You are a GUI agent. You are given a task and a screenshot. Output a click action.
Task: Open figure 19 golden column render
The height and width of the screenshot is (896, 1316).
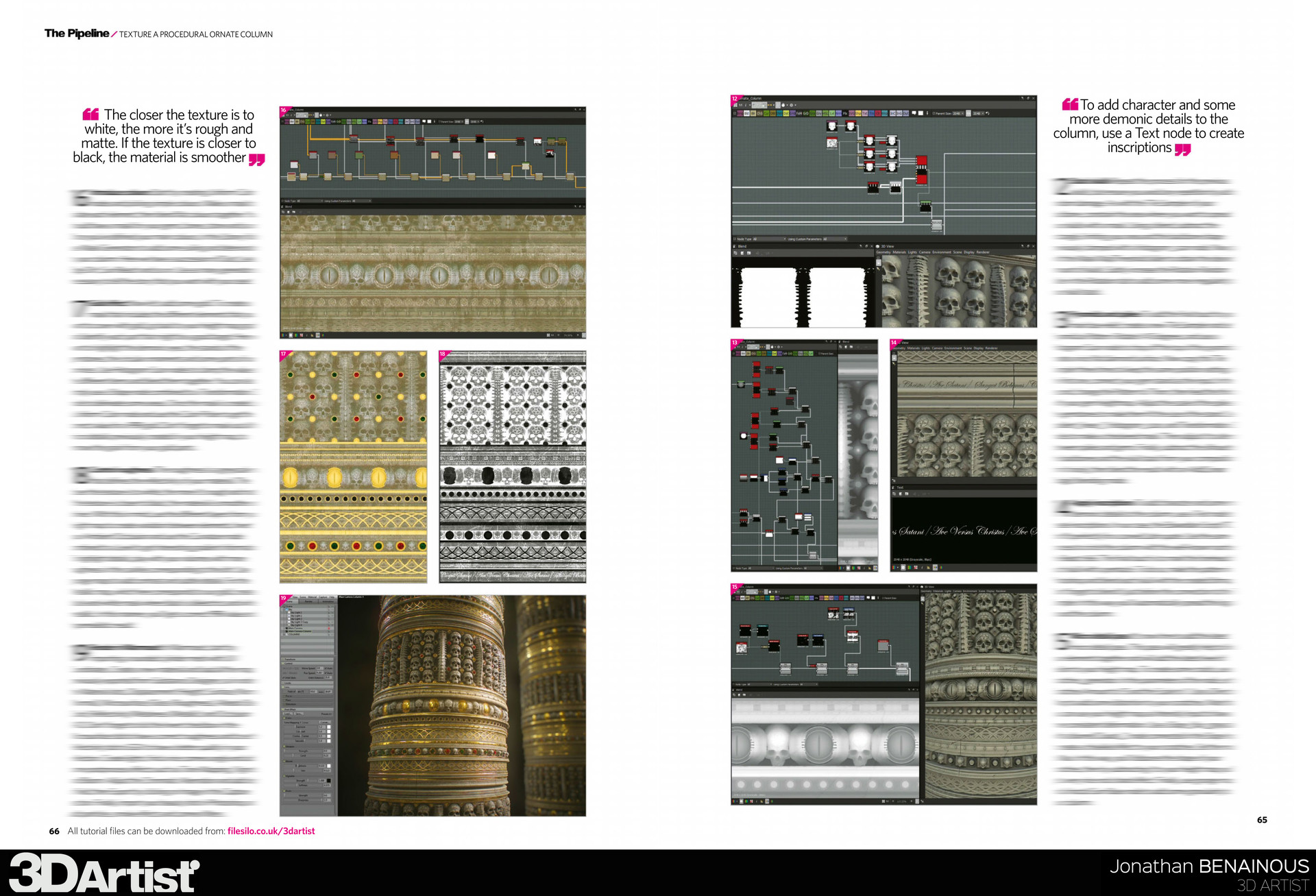point(462,706)
